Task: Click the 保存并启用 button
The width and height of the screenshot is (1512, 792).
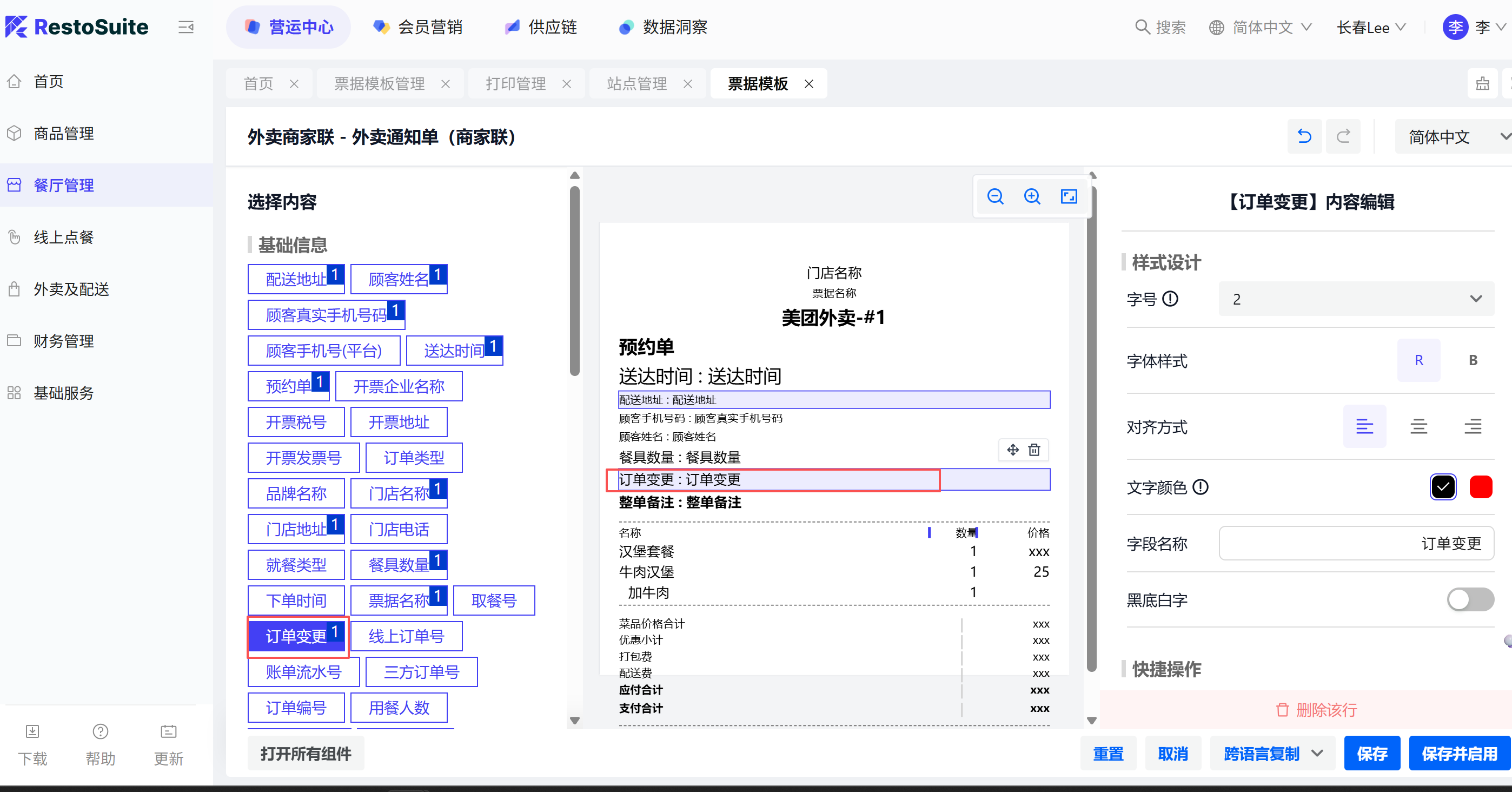Action: coord(1459,753)
